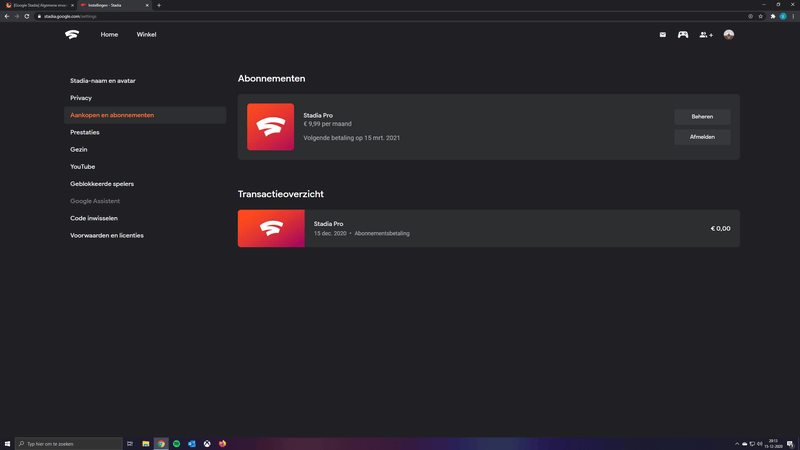Click the address bar URL field
The image size is (800, 450).
click(x=398, y=16)
